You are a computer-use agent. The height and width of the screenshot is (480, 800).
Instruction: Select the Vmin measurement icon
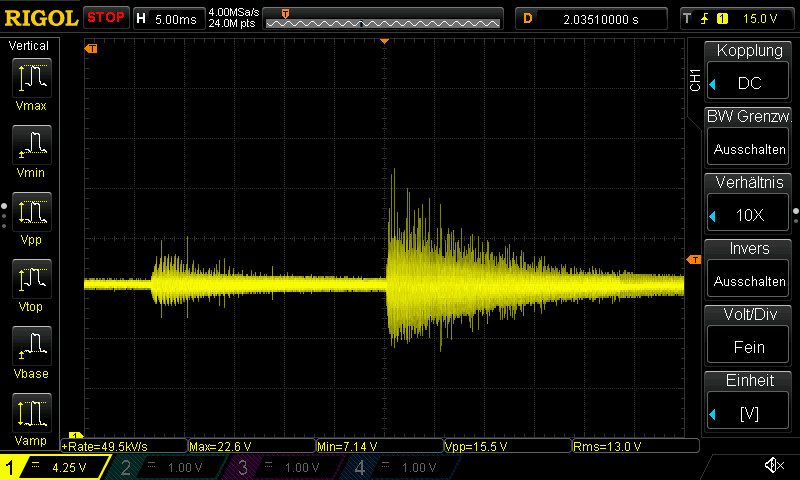(x=30, y=145)
